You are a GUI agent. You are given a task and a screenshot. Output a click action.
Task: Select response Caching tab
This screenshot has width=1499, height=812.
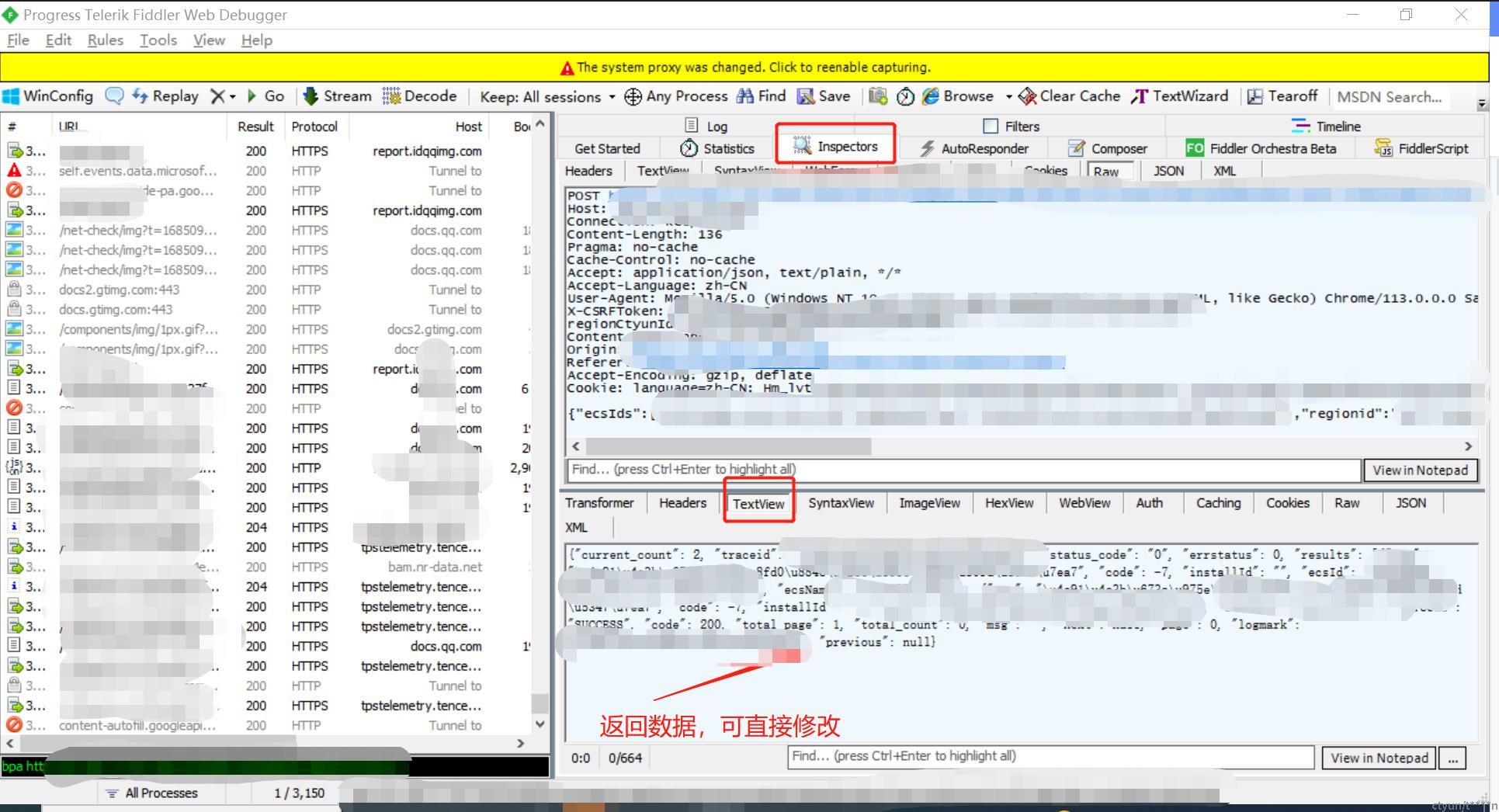pyautogui.click(x=1218, y=503)
